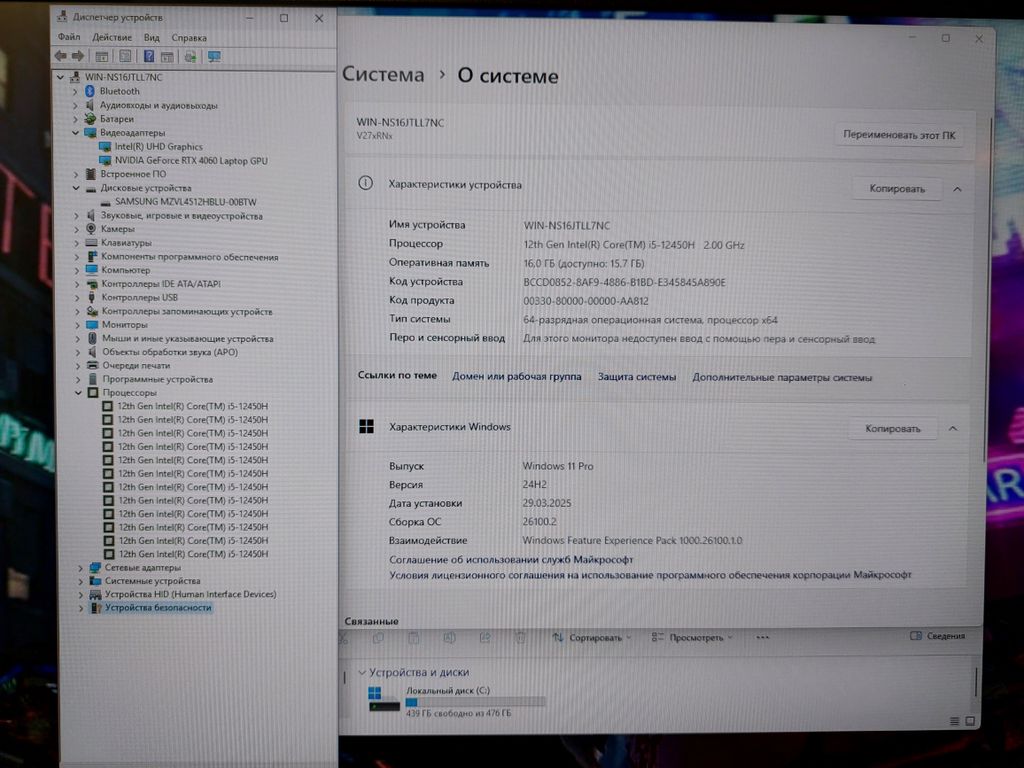Click the Переименовать этот ПК button
The width and height of the screenshot is (1024, 768).
point(898,134)
